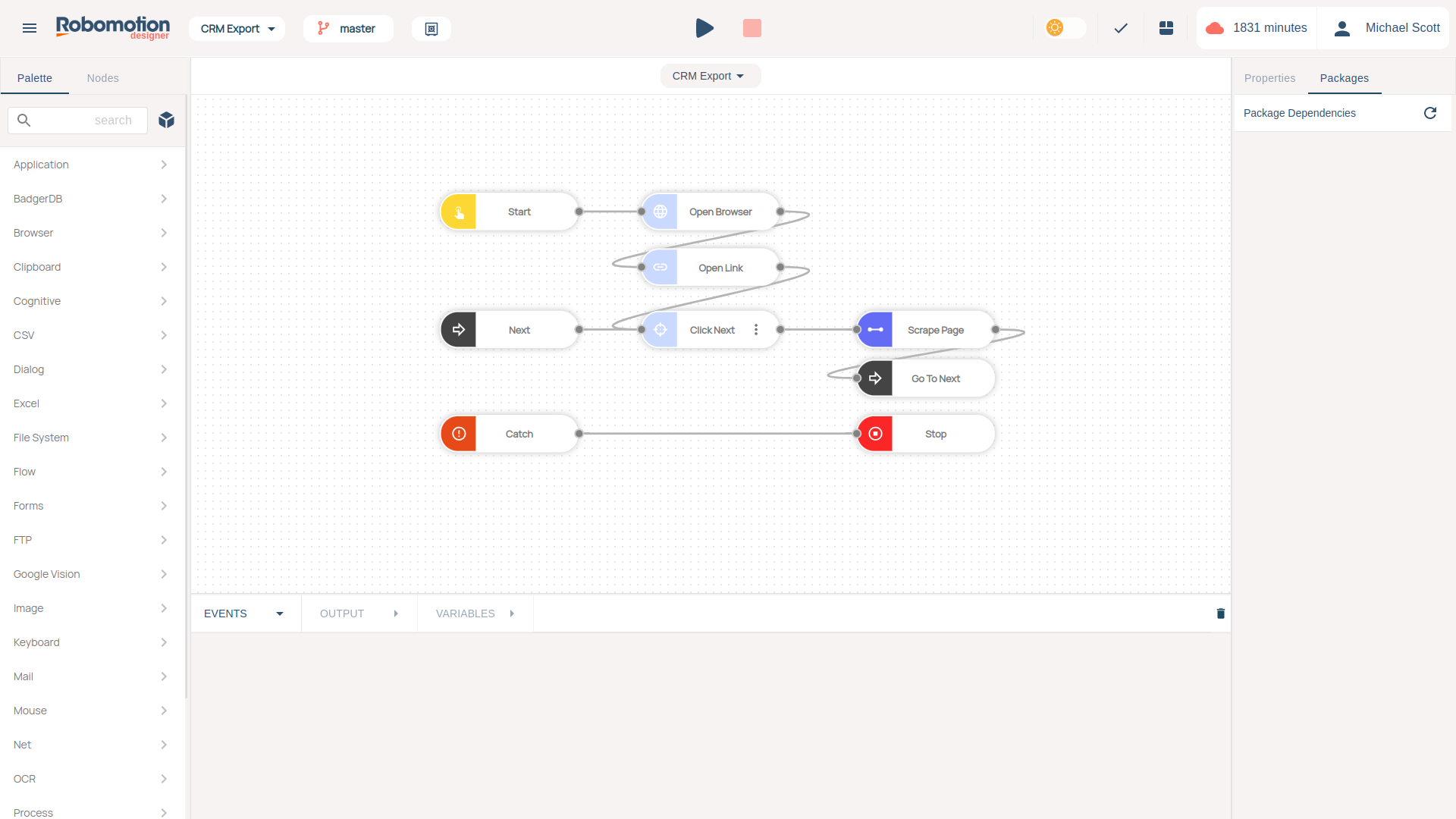Open the CRM Export project dropdown

[237, 29]
